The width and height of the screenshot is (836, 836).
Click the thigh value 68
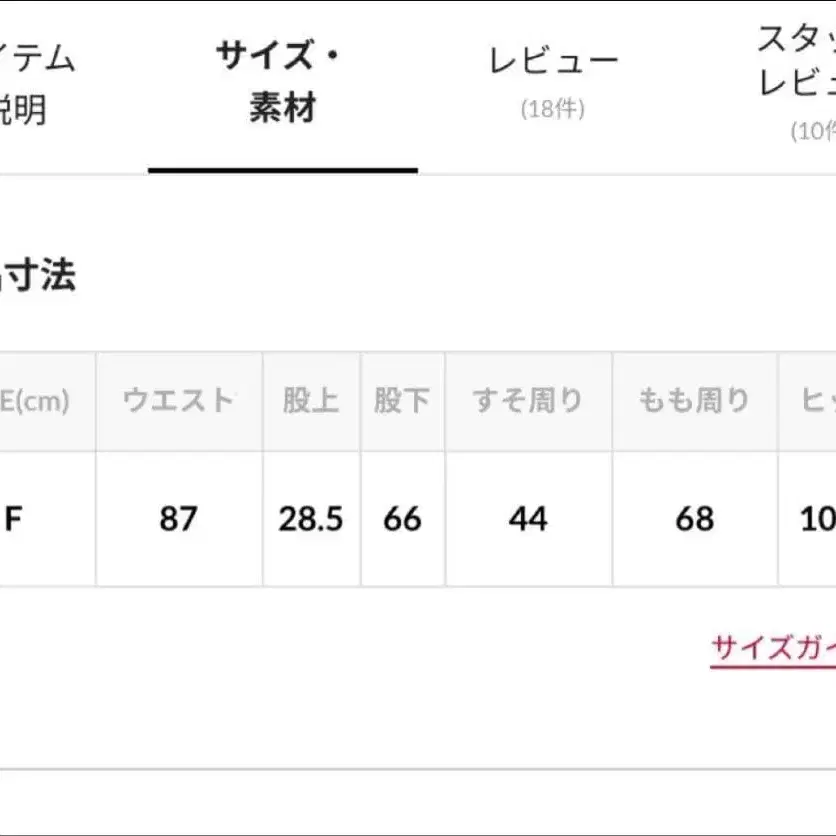point(694,519)
